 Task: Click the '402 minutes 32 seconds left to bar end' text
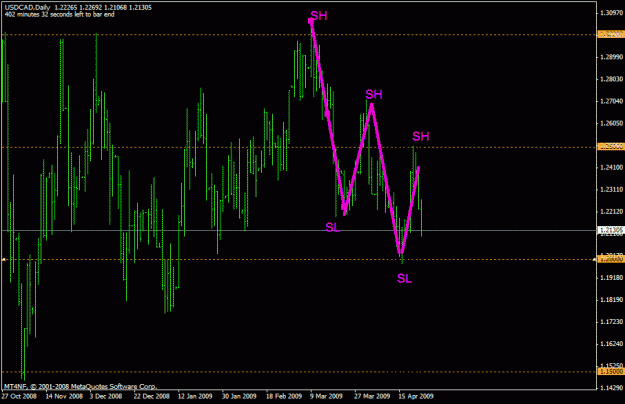click(59, 15)
